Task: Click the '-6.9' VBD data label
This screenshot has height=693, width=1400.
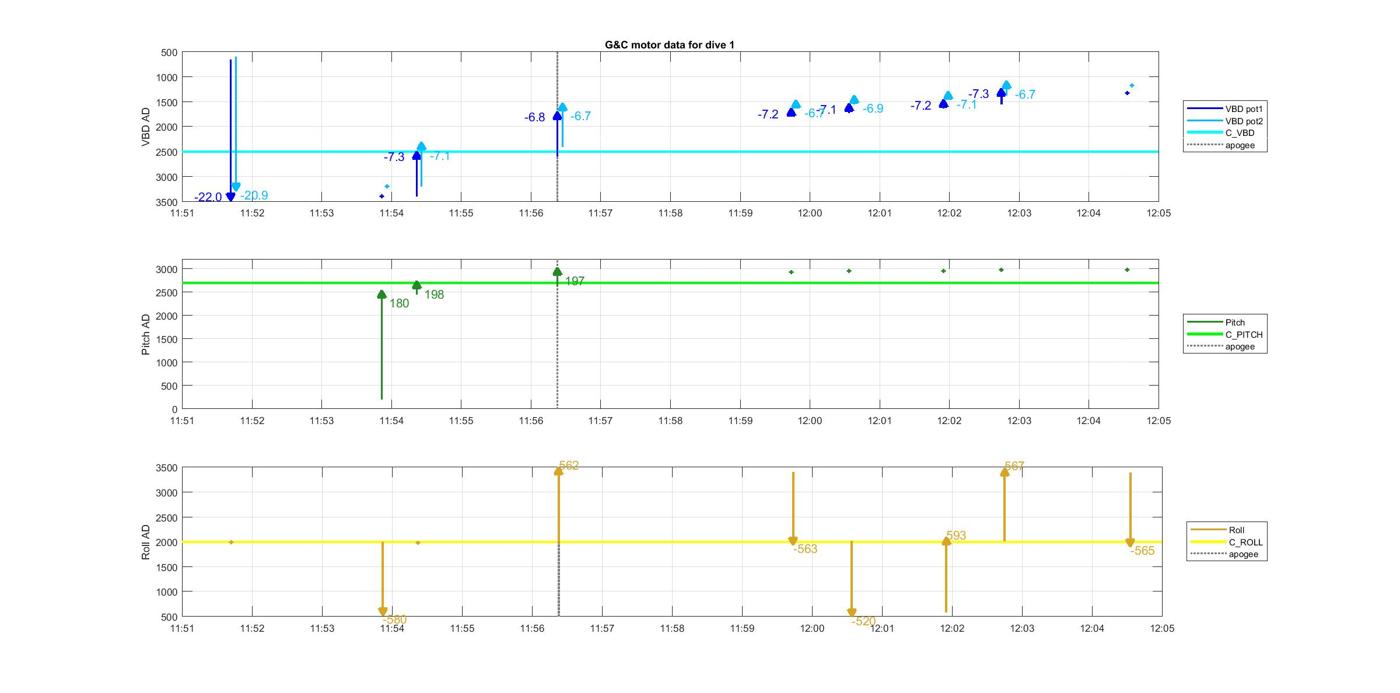Action: pos(873,108)
